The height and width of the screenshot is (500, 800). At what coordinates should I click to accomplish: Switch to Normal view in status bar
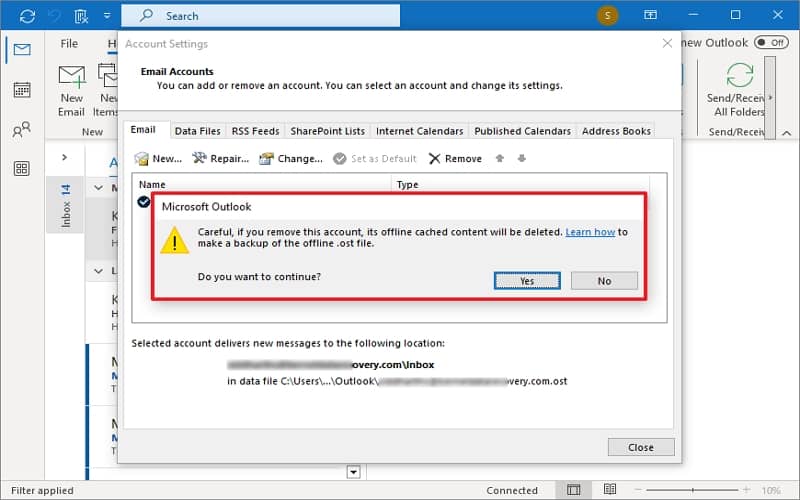[573, 490]
